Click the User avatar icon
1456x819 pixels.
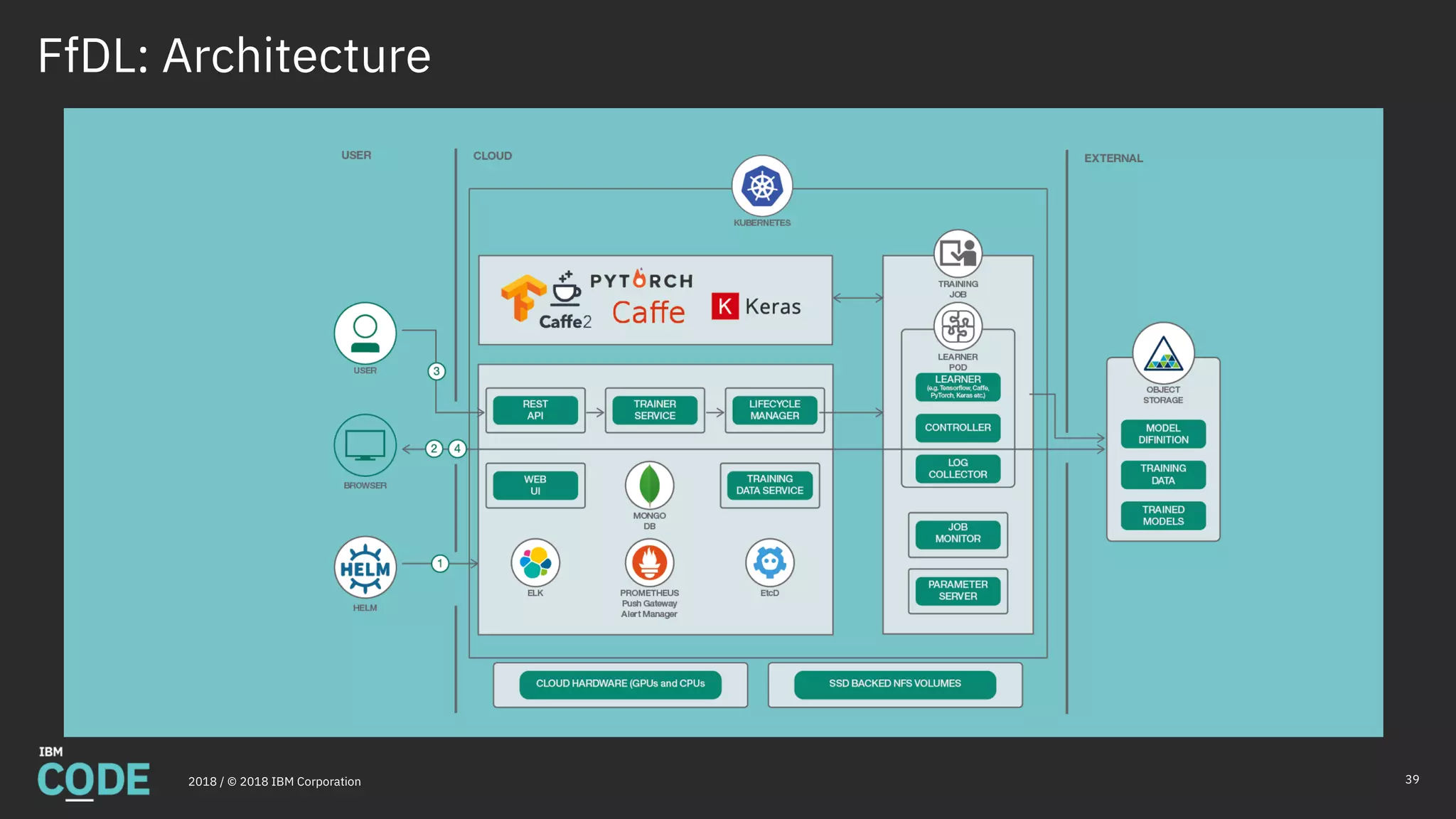(x=365, y=333)
